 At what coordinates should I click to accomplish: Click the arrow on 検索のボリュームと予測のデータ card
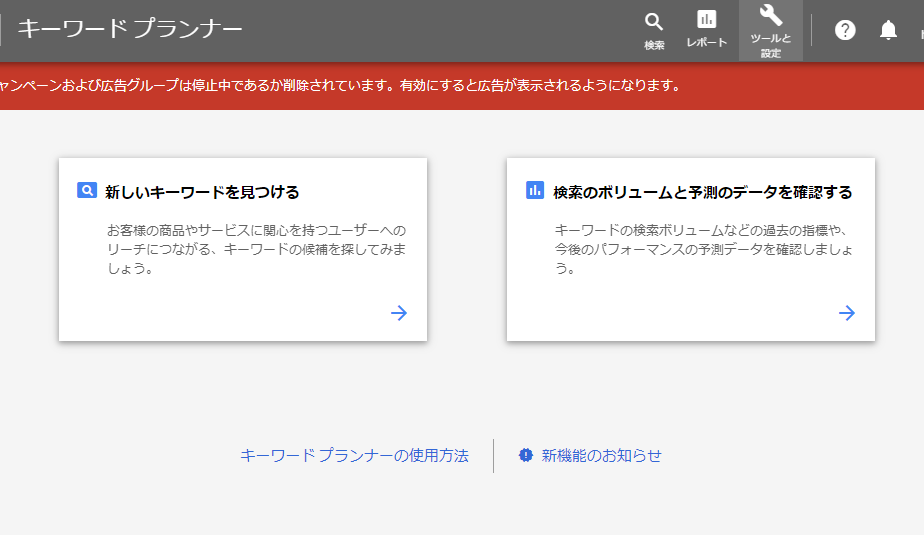coord(847,313)
